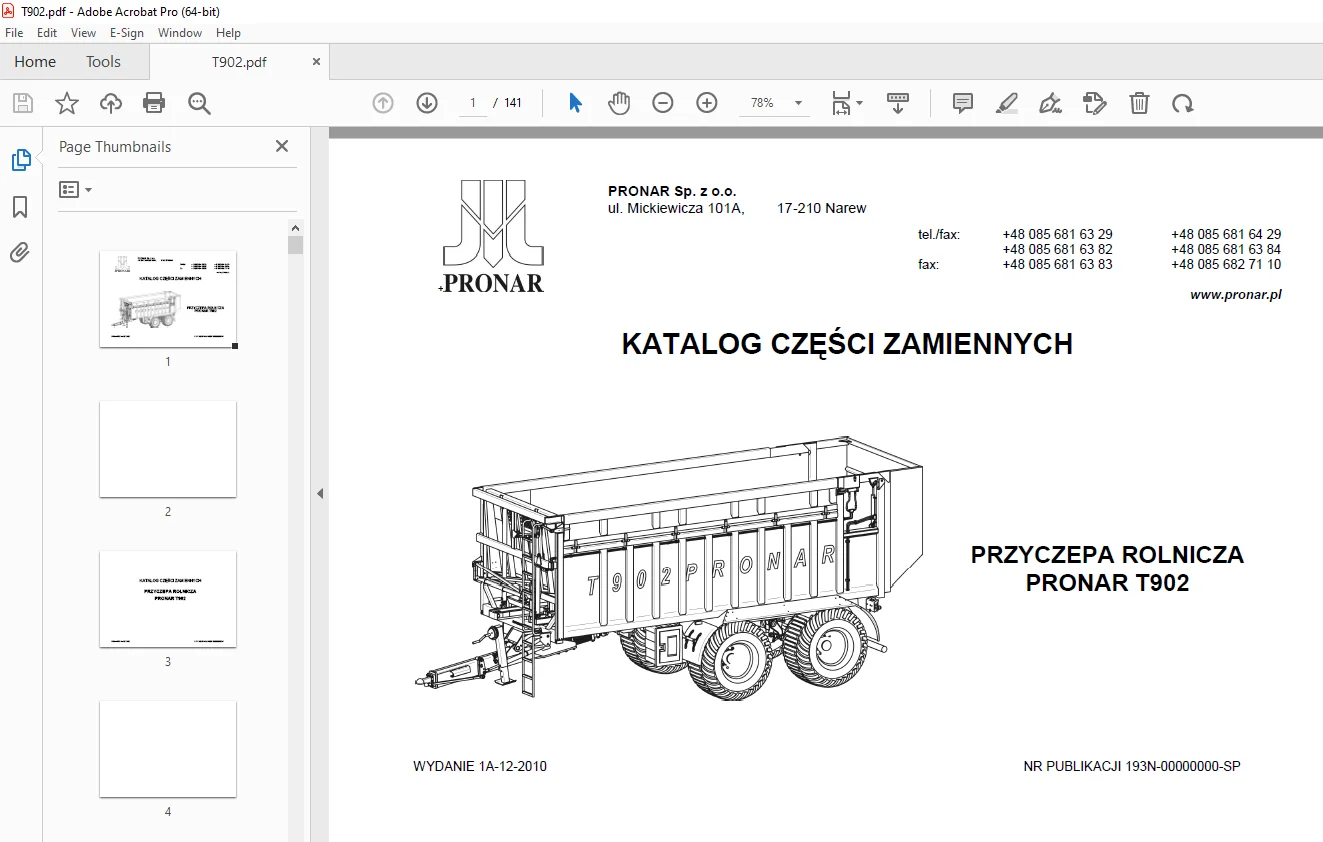Enable scrolling mode display
Screen dimensions: 1323x842
coord(898,103)
